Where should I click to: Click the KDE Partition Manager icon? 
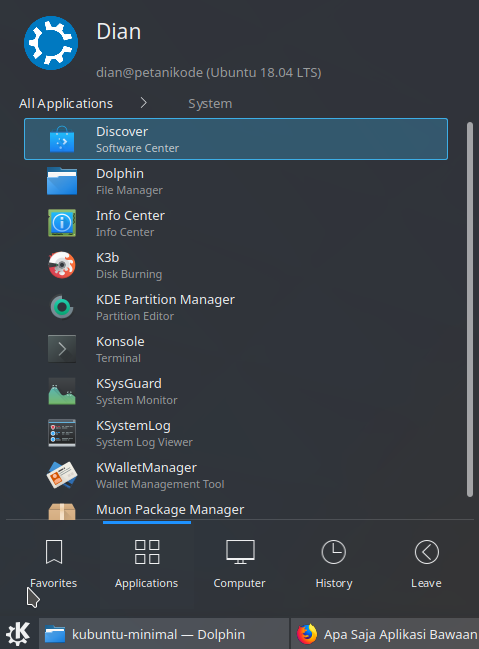(x=62, y=307)
